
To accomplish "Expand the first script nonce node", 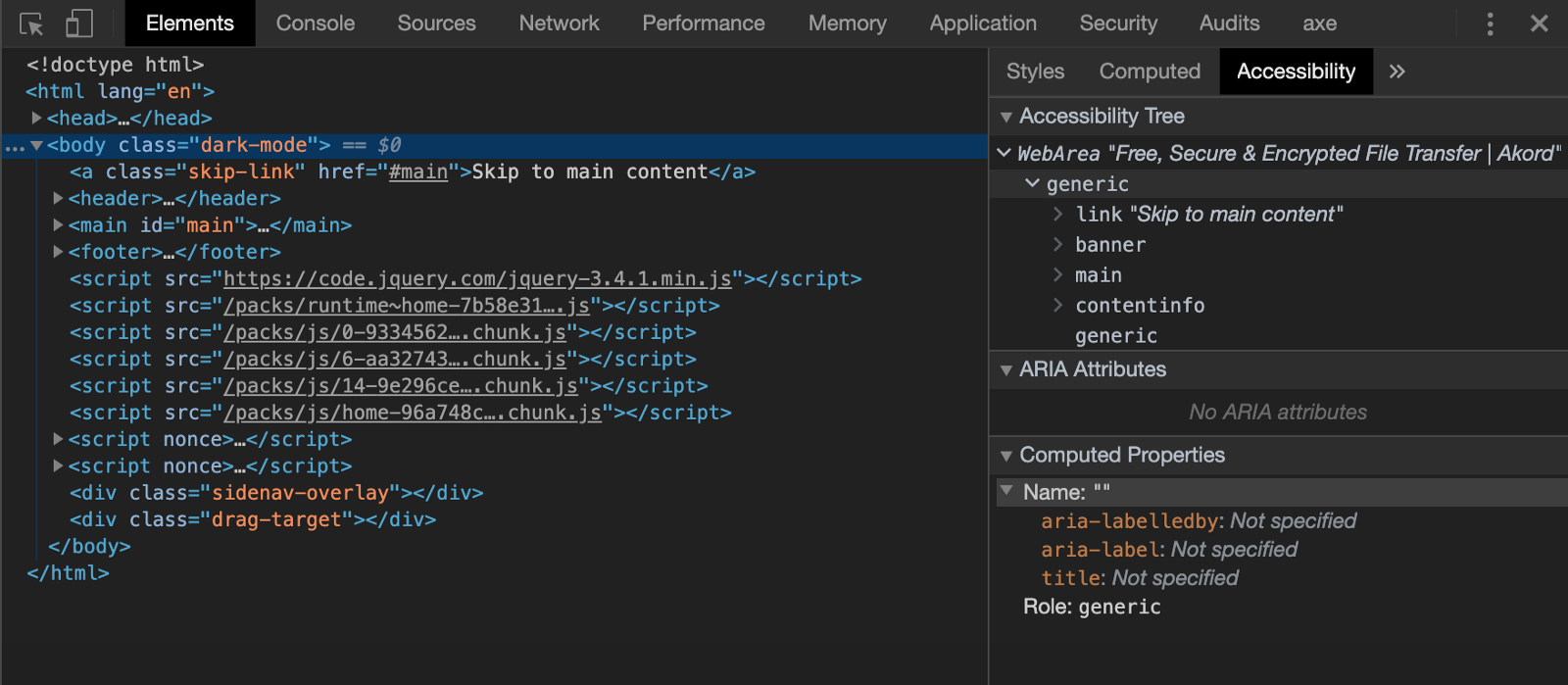I will [58, 439].
